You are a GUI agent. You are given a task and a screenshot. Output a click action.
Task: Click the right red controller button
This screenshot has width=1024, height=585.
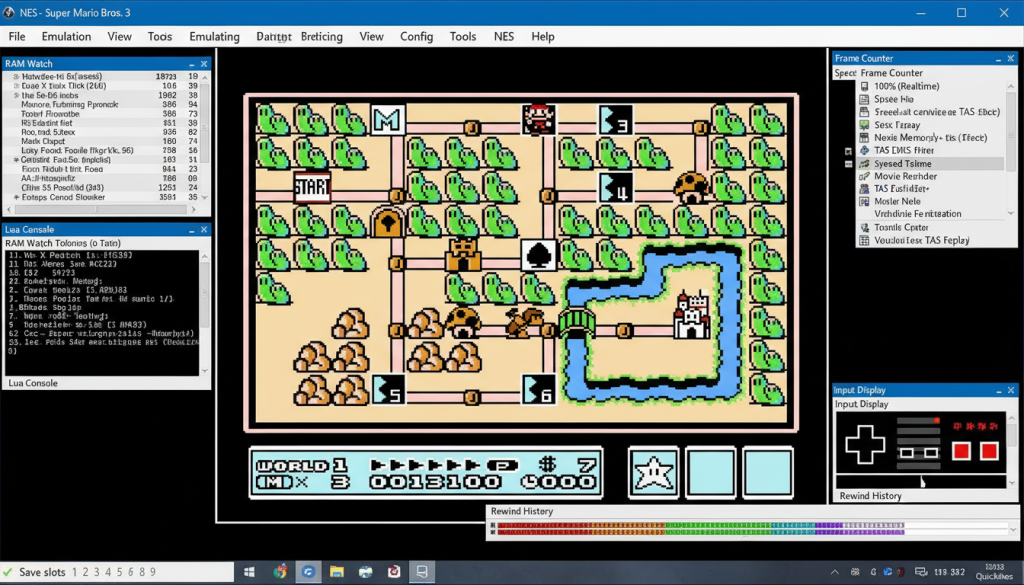tap(989, 451)
